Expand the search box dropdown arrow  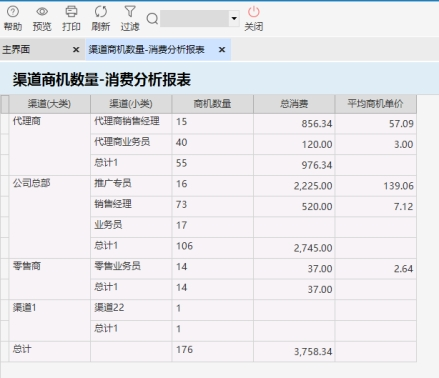tap(234, 18)
